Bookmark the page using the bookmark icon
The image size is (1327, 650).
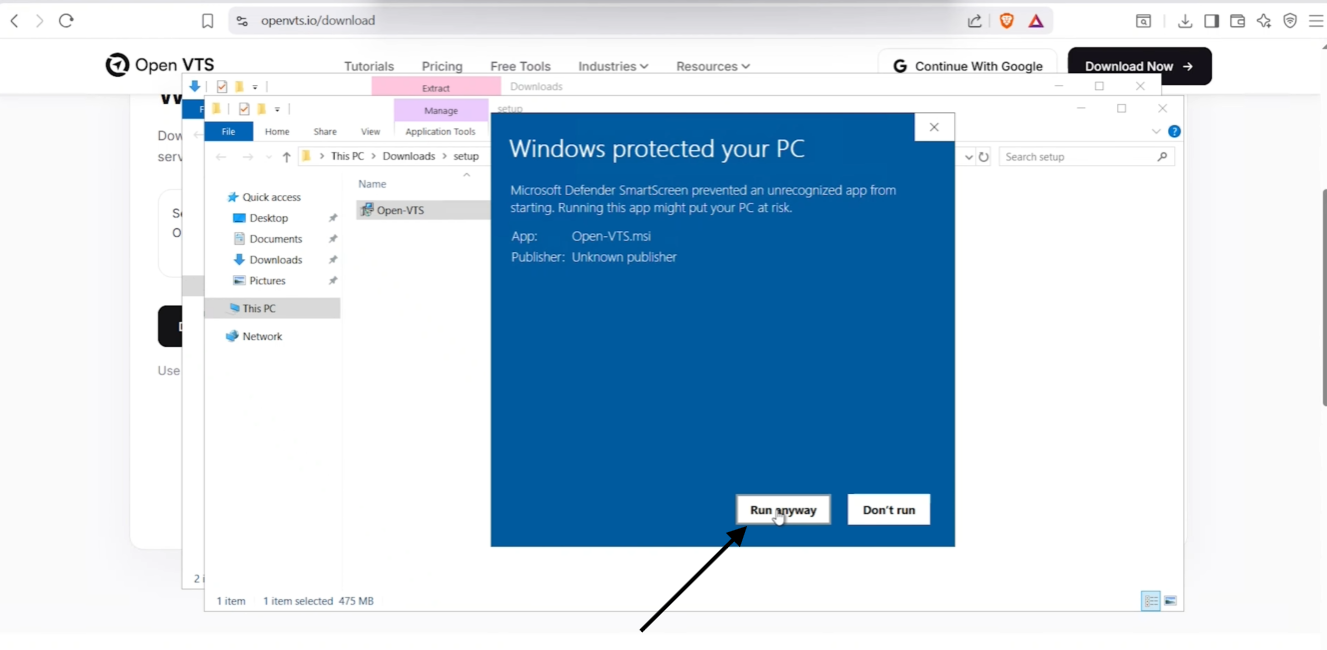[207, 21]
